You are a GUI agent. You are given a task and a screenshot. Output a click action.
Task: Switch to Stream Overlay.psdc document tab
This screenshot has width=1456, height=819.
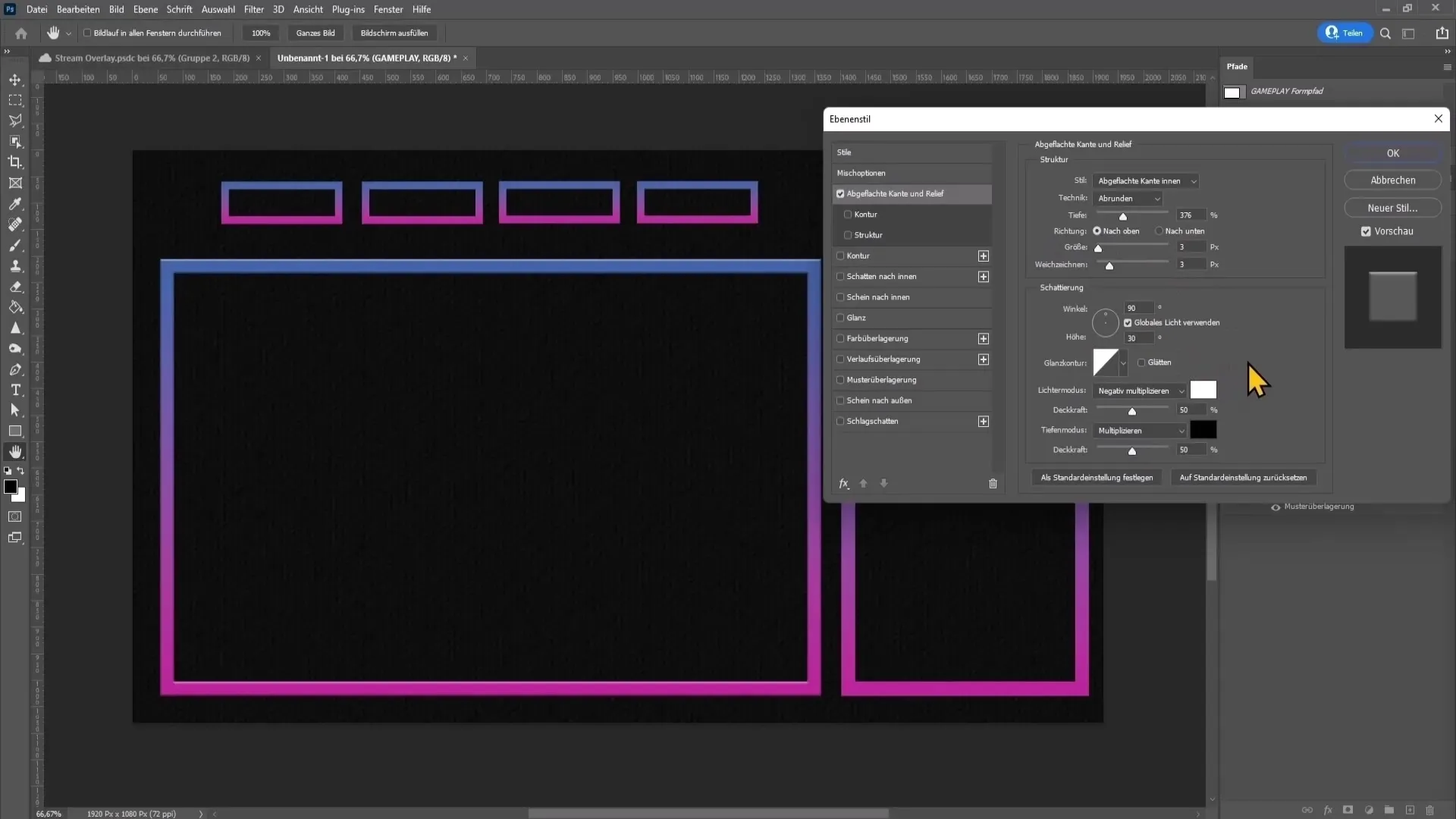152,58
